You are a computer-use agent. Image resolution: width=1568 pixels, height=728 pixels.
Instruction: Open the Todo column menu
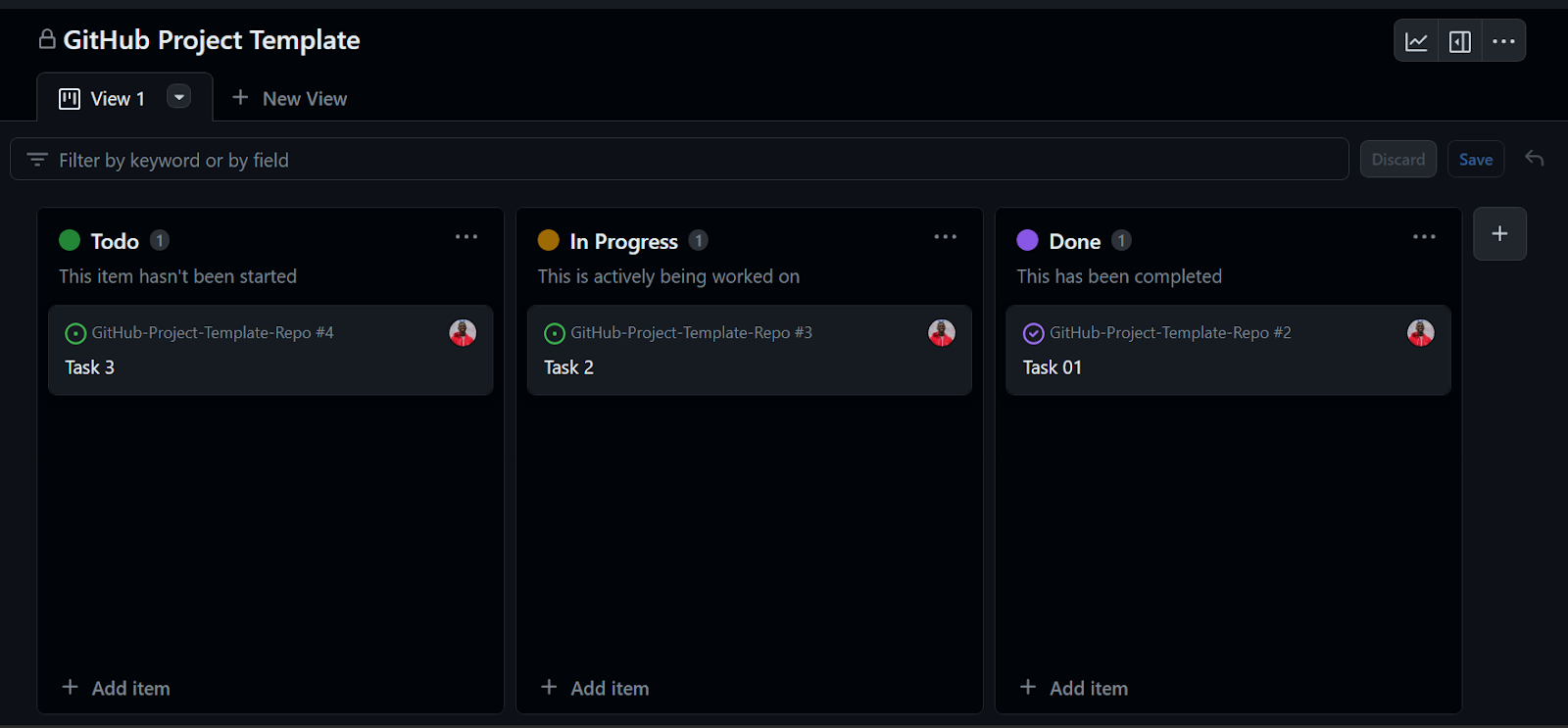click(x=466, y=237)
